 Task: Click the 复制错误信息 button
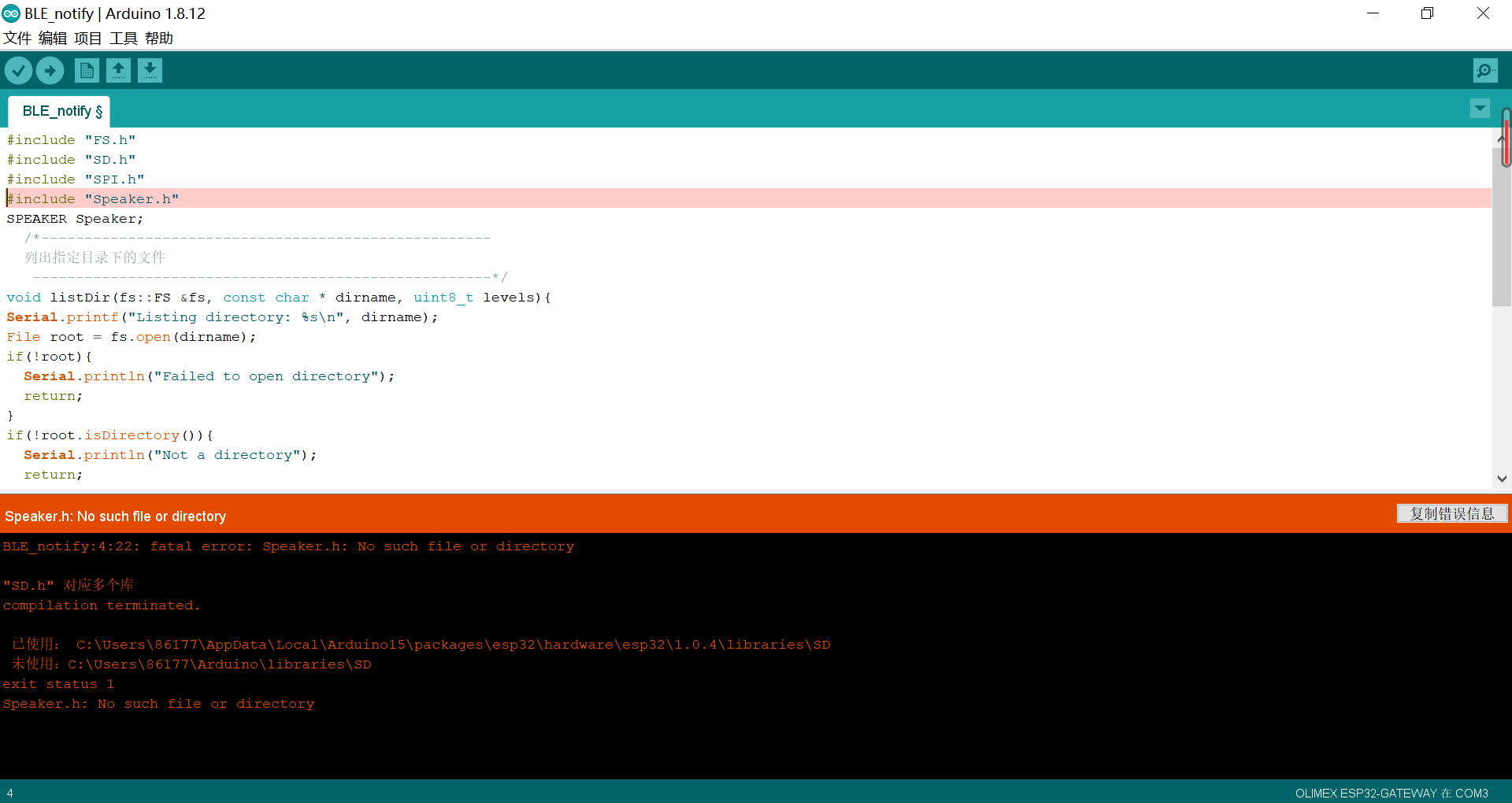coord(1452,514)
